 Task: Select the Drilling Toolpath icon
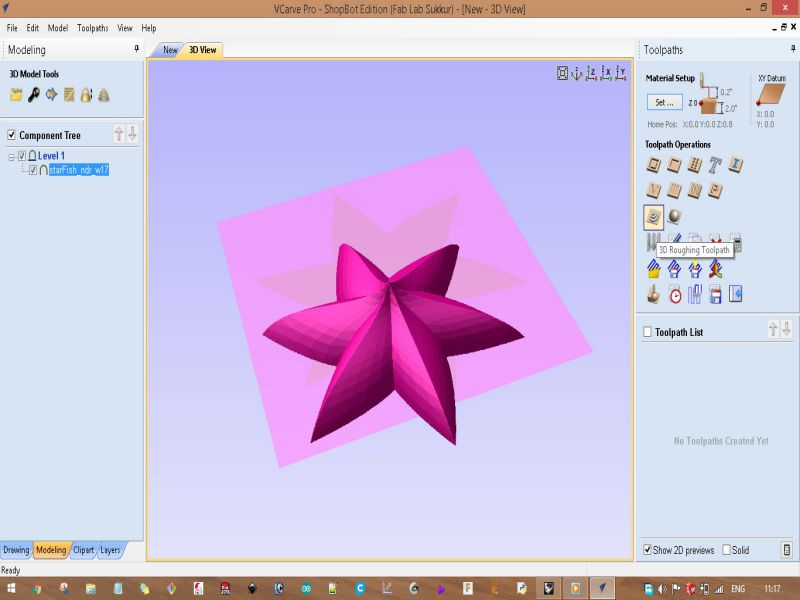694,164
